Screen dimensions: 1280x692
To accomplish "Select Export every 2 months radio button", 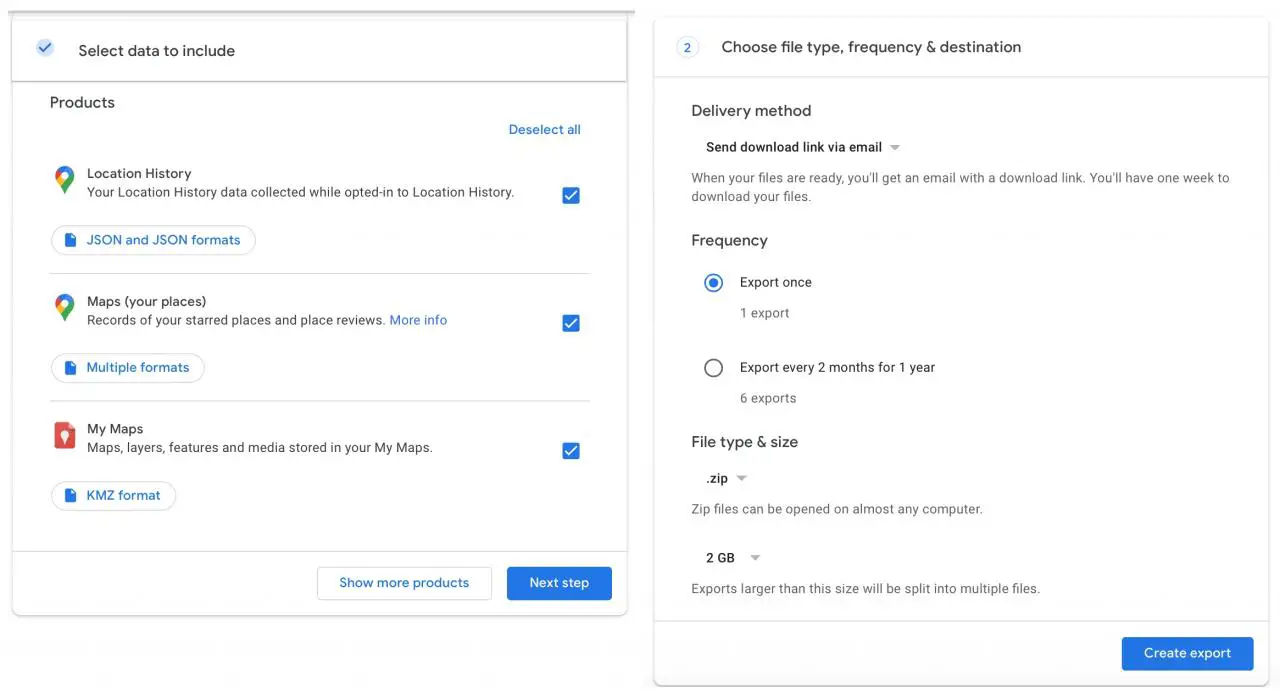I will [713, 368].
